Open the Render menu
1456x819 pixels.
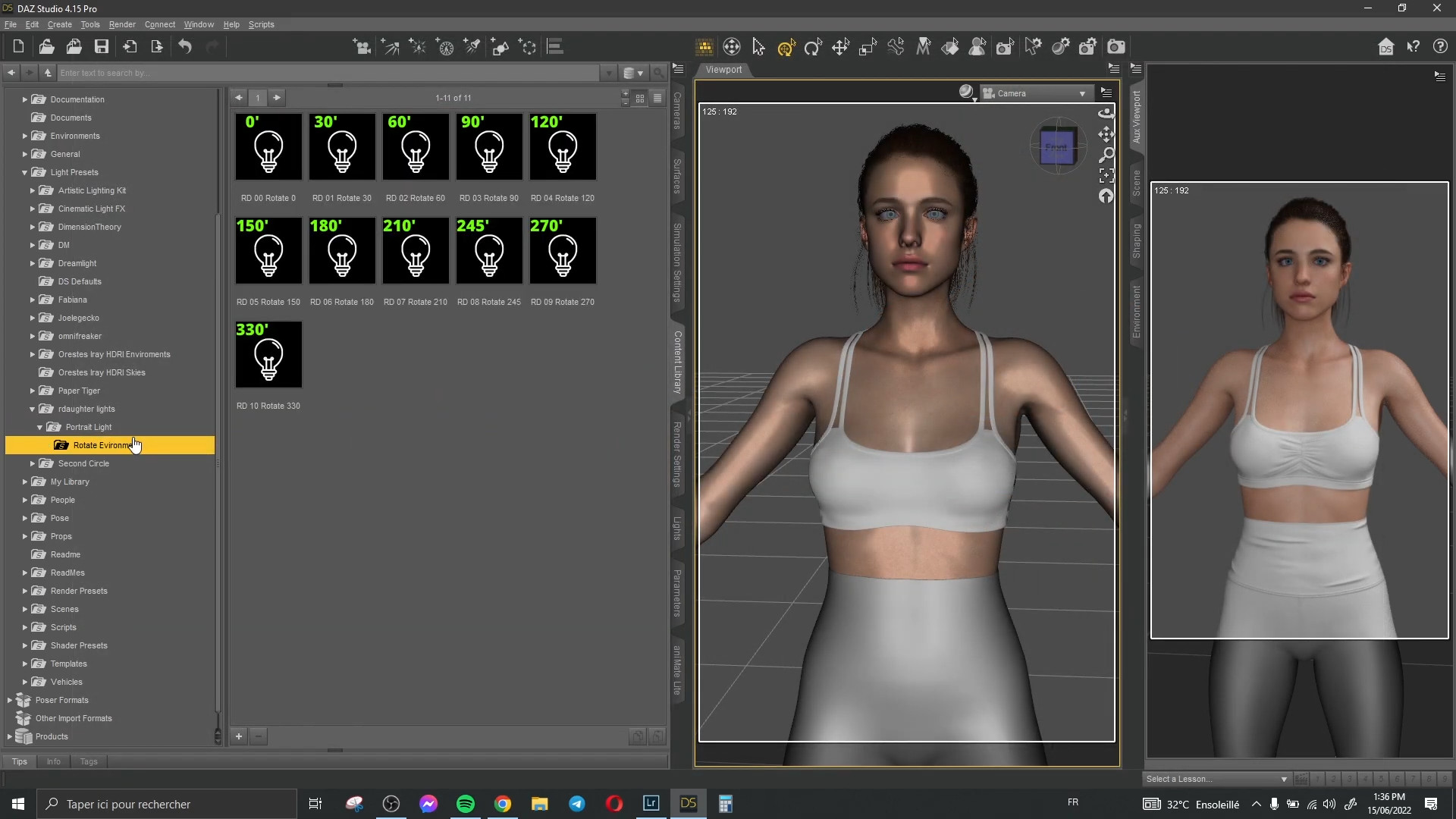tap(121, 24)
